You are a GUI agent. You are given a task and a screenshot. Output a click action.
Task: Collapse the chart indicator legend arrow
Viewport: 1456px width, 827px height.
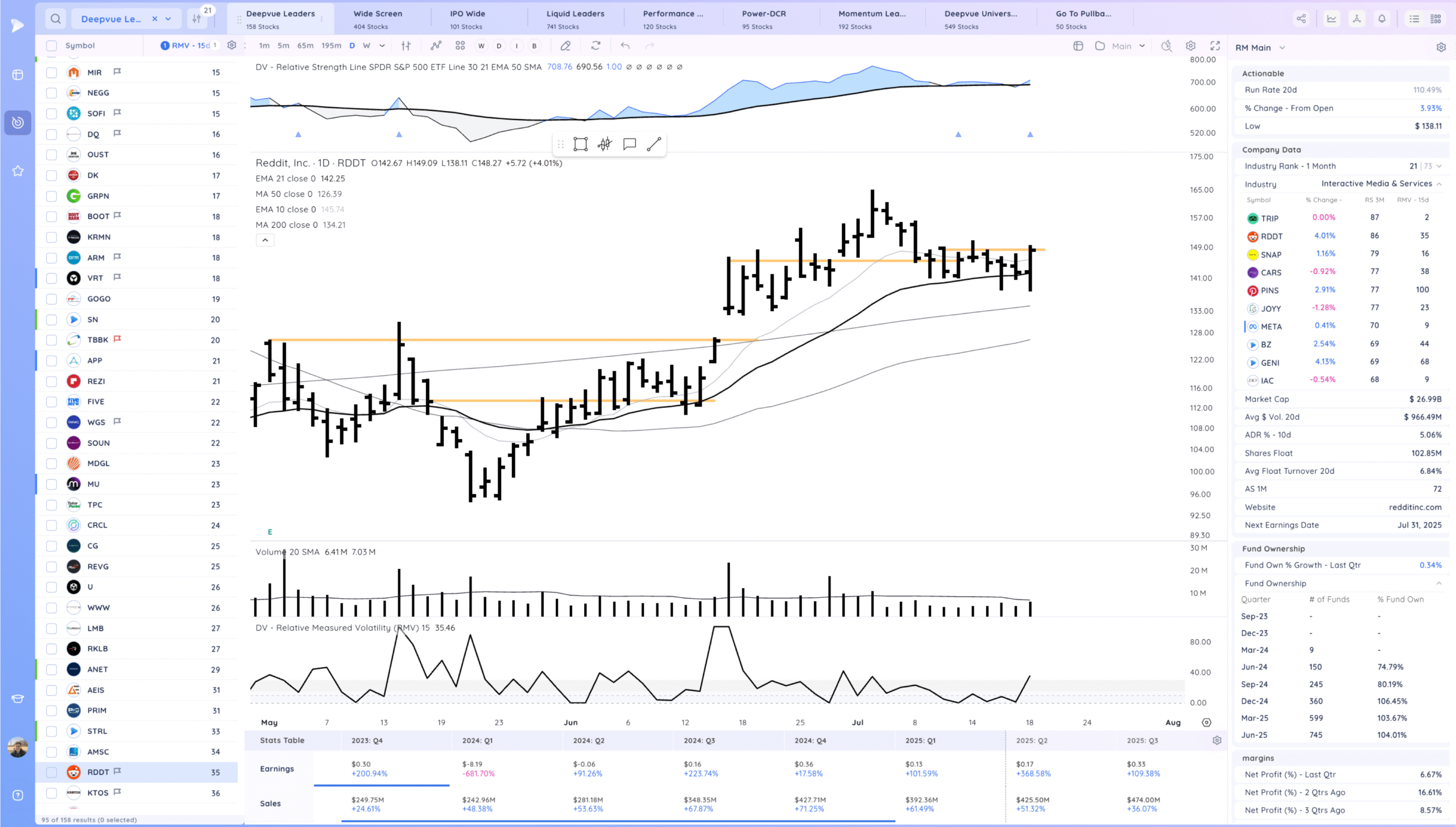coord(265,240)
